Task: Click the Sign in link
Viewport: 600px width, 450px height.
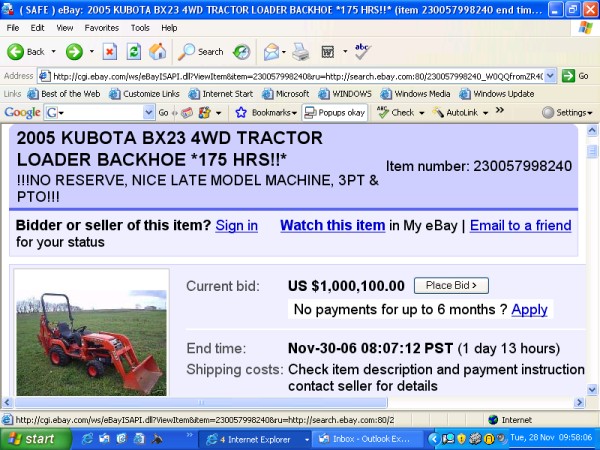Action: [236, 225]
